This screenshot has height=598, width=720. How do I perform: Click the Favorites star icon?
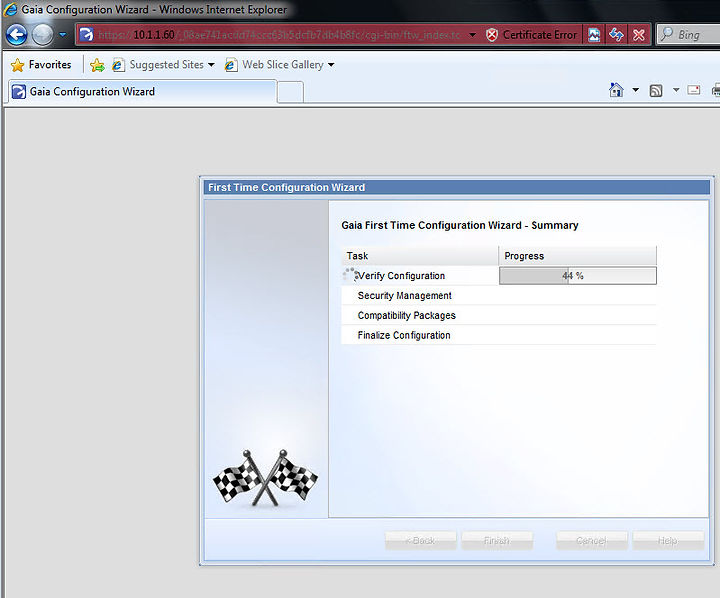tap(17, 65)
